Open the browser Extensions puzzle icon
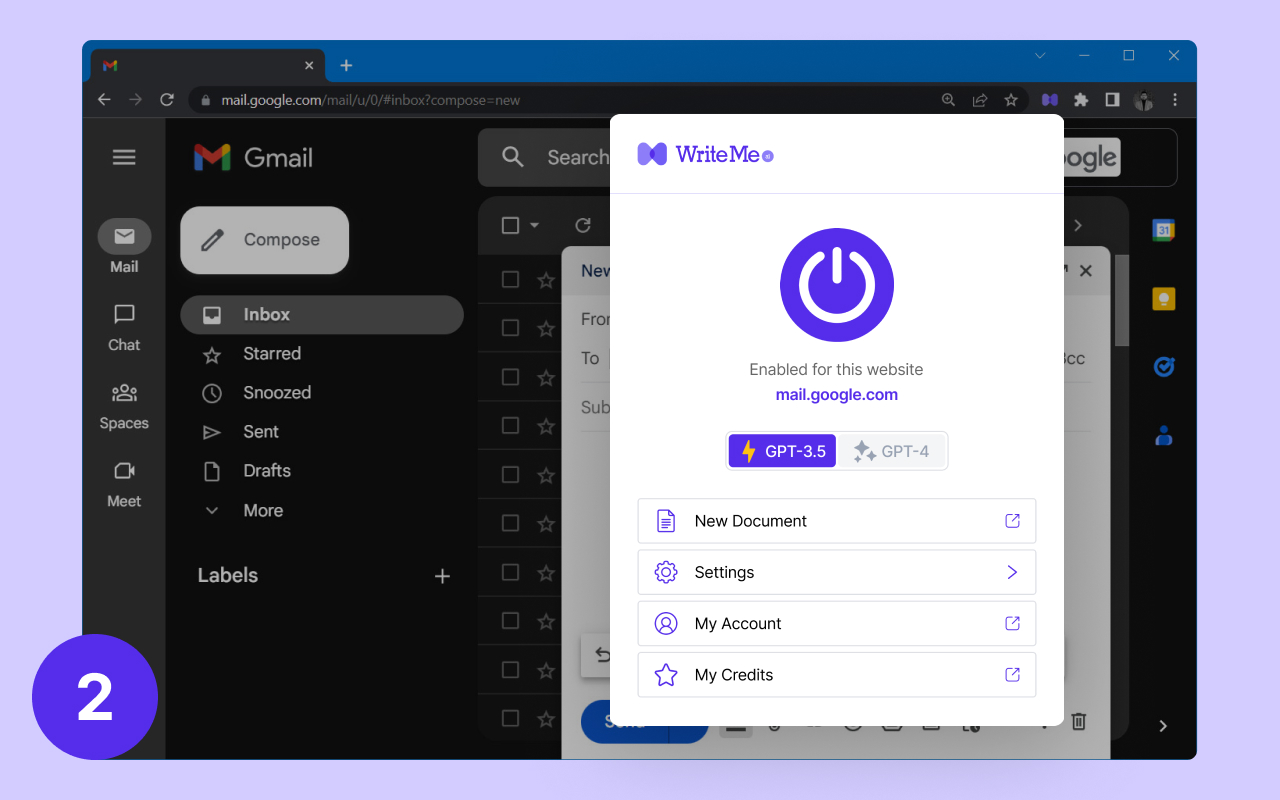Screen dimensions: 1280x800 tap(1081, 100)
